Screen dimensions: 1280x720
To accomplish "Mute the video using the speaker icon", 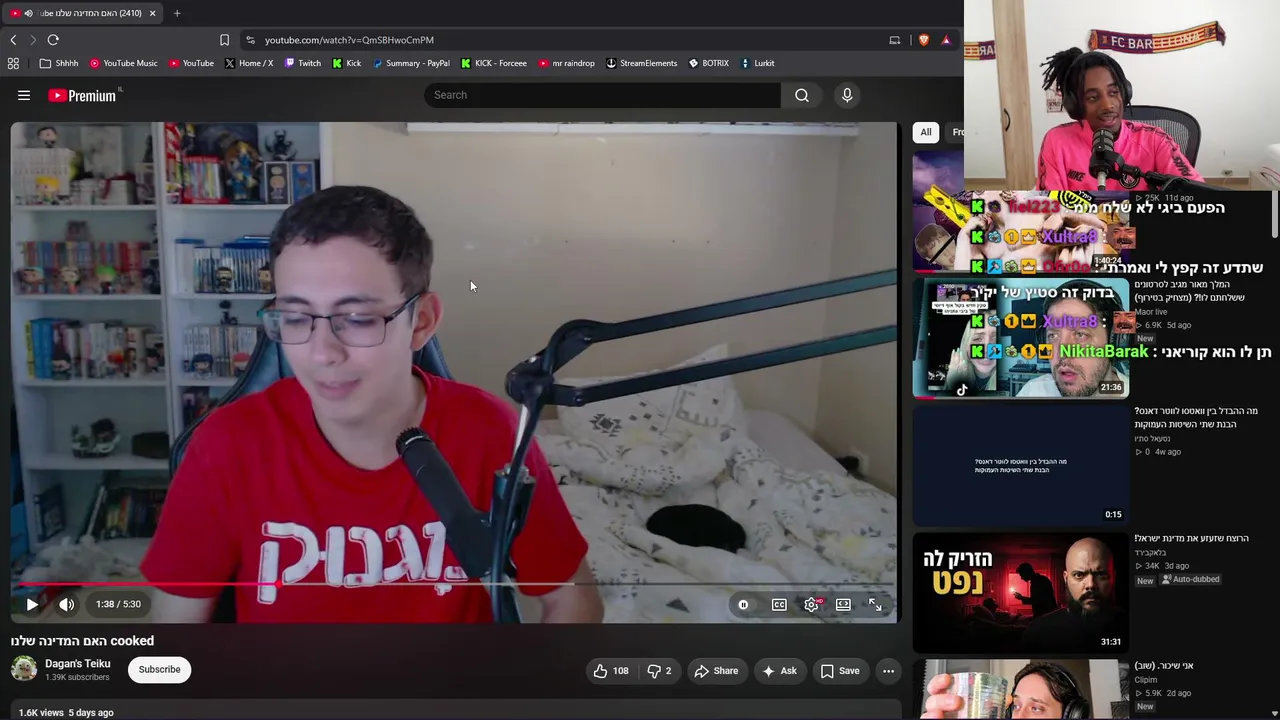I will click(66, 604).
